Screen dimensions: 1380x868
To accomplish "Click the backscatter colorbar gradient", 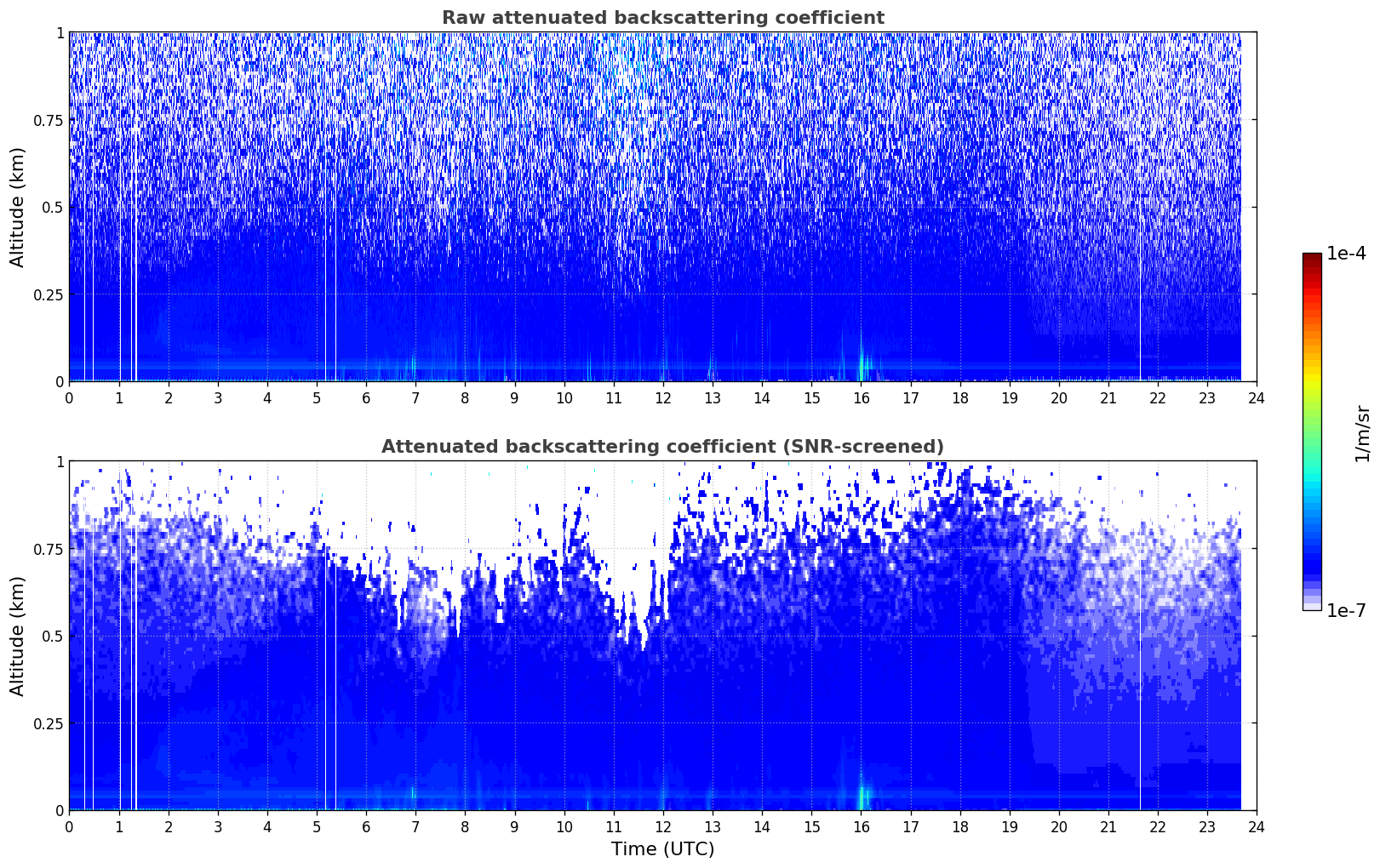I will click(x=1312, y=431).
